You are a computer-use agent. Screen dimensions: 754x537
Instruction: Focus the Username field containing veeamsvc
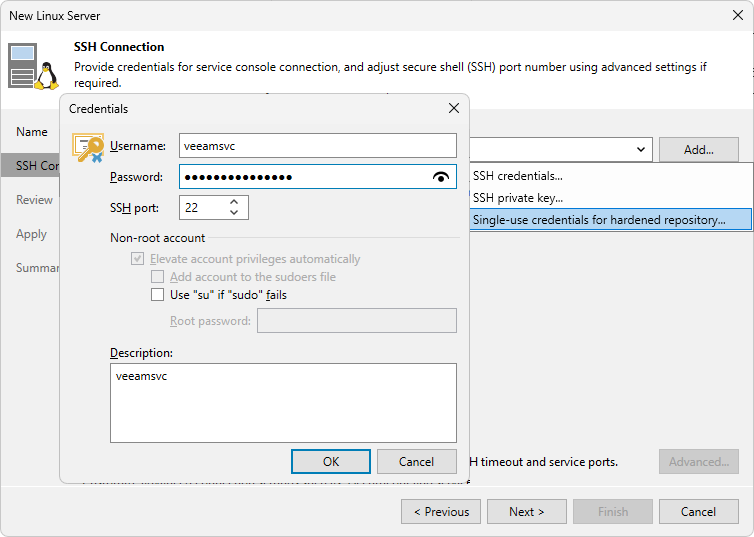pos(317,146)
